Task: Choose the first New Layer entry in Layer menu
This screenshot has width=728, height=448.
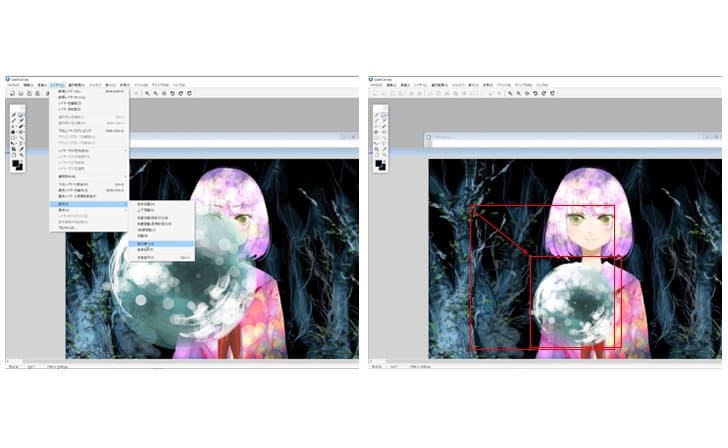Action: coord(89,91)
